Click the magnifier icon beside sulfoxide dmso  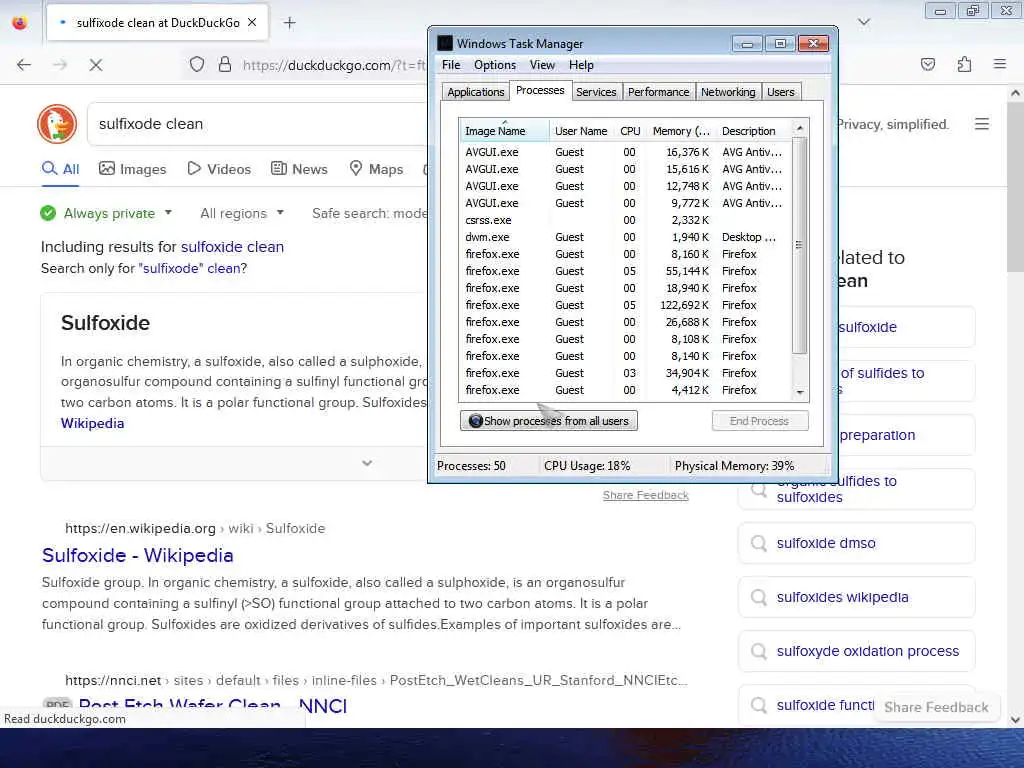(758, 543)
